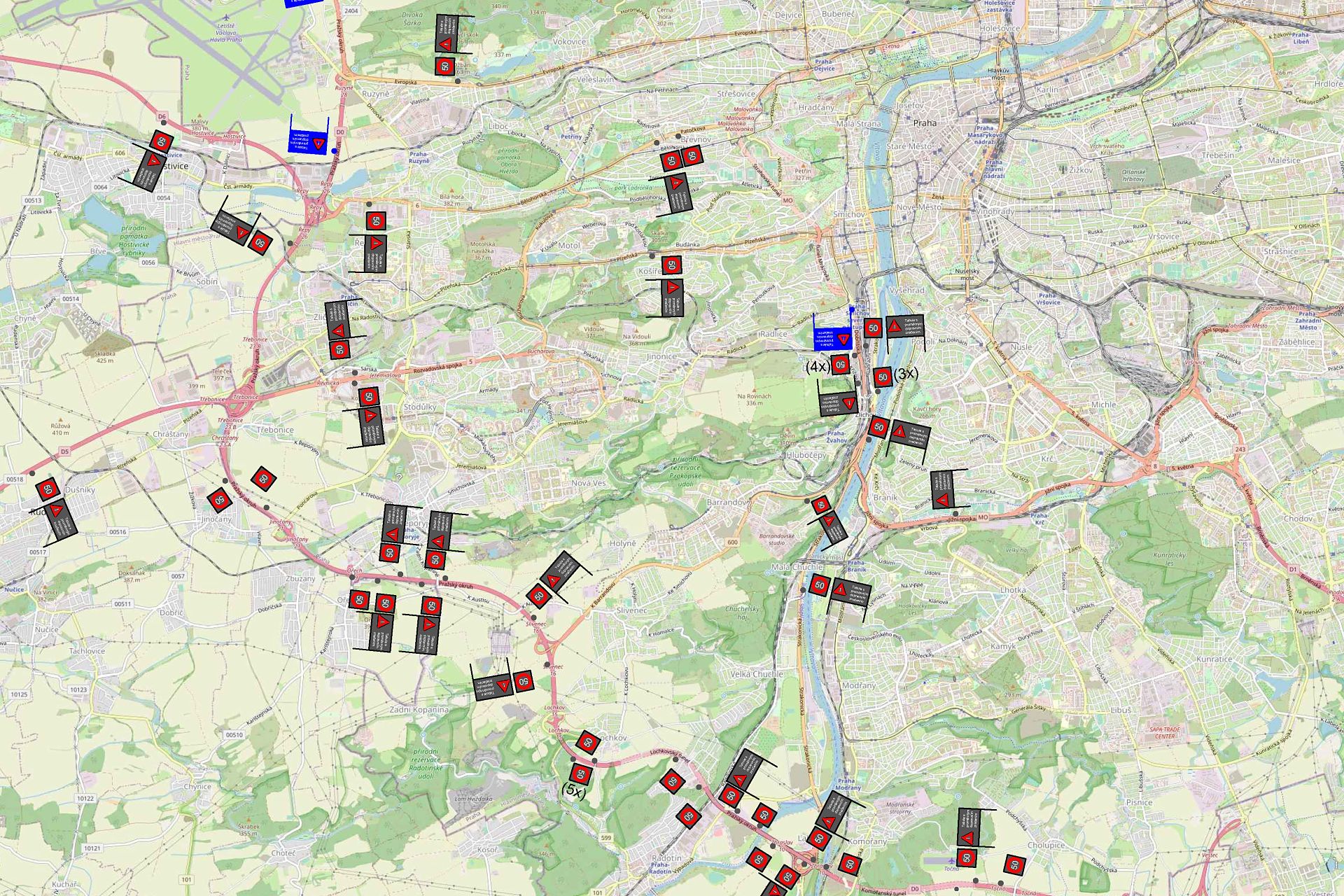Click the warning board near Cholupice
1344x896 pixels.
(968, 828)
